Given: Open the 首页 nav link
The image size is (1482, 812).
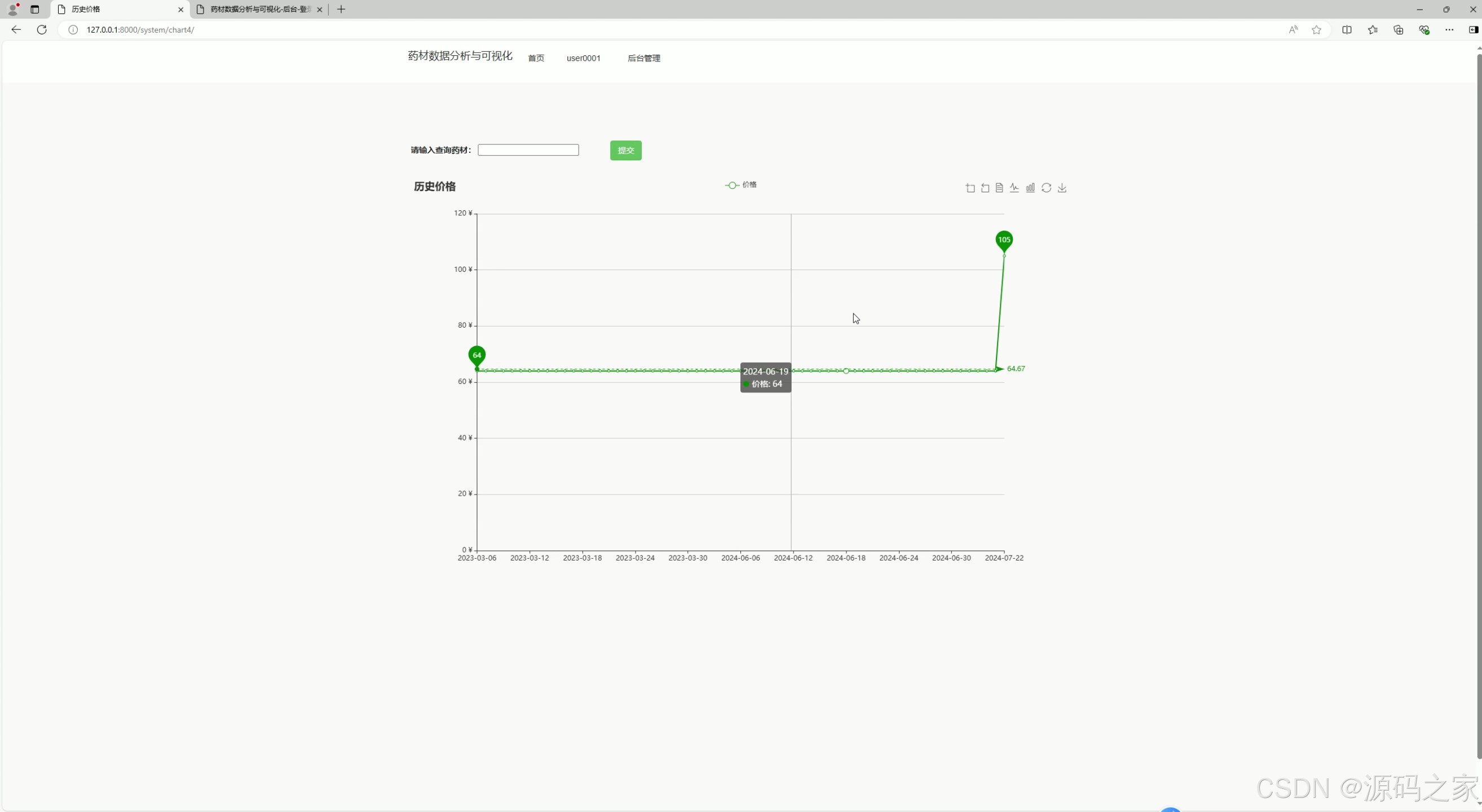Looking at the screenshot, I should (x=536, y=58).
